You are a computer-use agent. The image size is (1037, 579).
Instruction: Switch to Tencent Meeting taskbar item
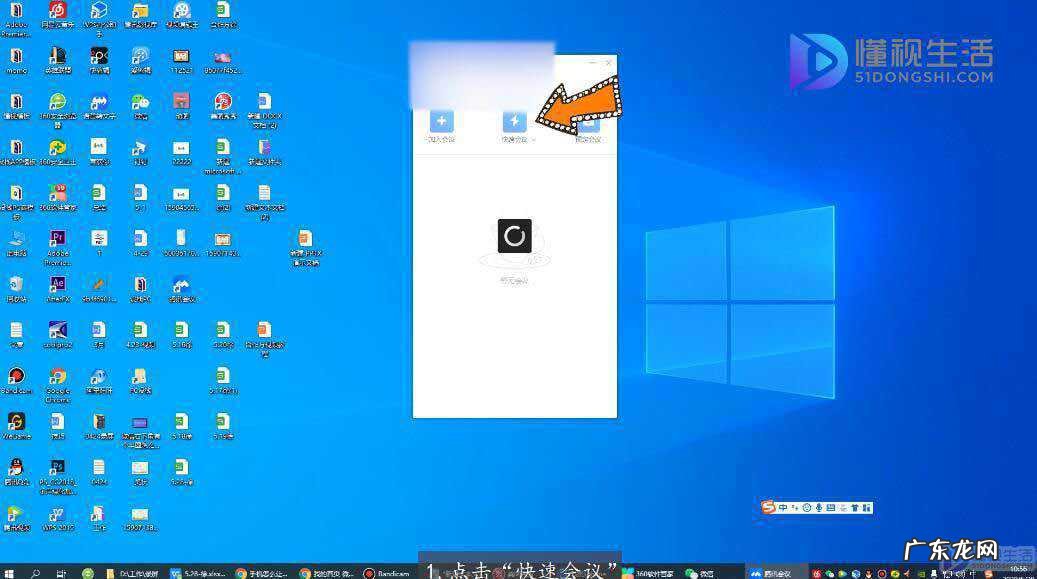(770, 573)
